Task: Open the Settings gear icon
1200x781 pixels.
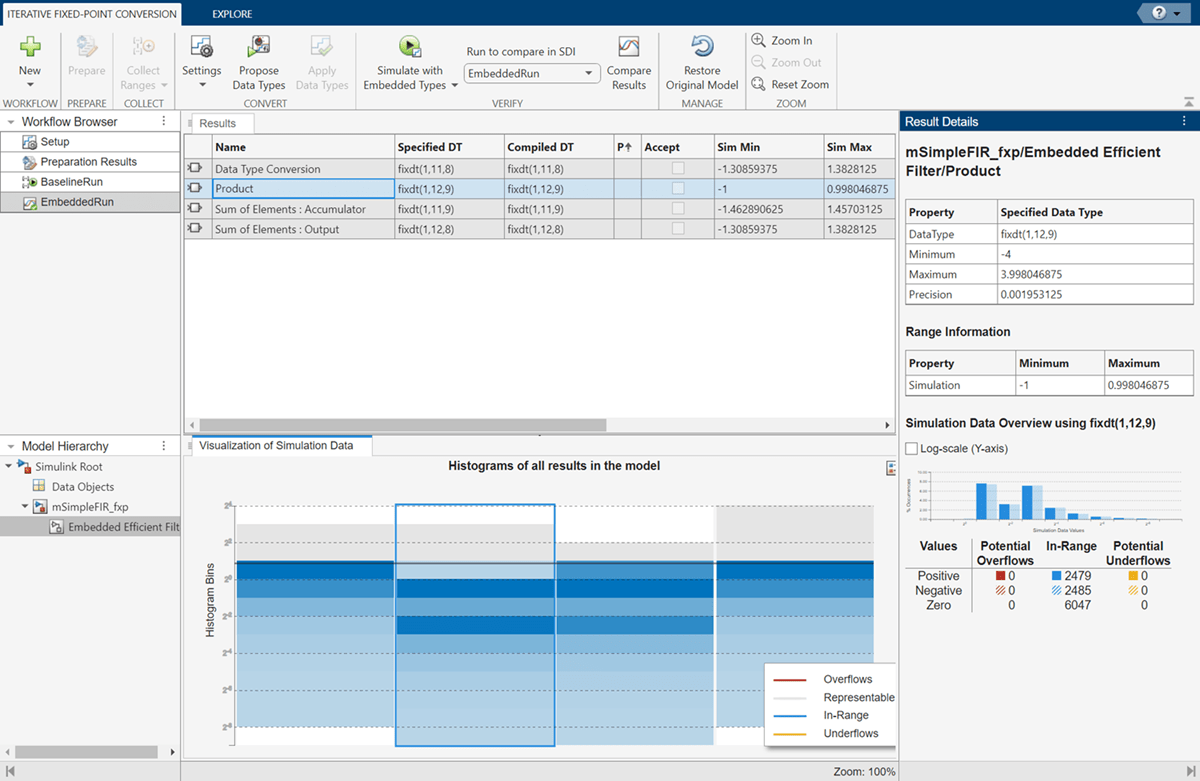Action: point(201,47)
